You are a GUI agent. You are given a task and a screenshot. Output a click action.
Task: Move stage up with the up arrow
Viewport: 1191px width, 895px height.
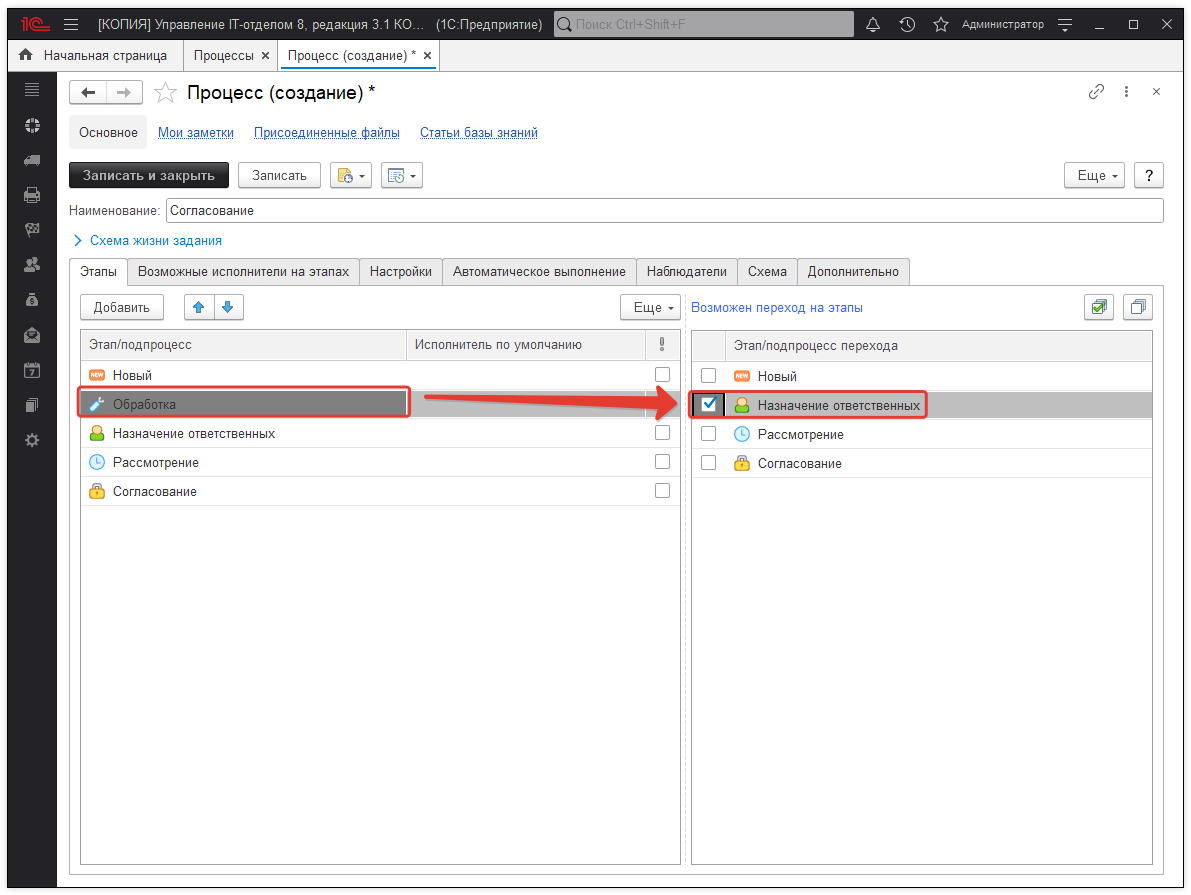coord(199,307)
